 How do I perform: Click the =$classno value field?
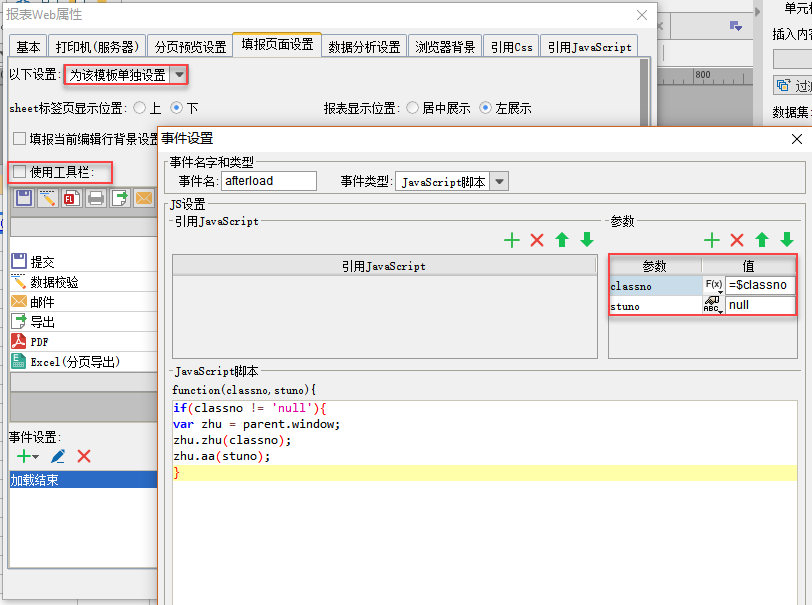[759, 285]
